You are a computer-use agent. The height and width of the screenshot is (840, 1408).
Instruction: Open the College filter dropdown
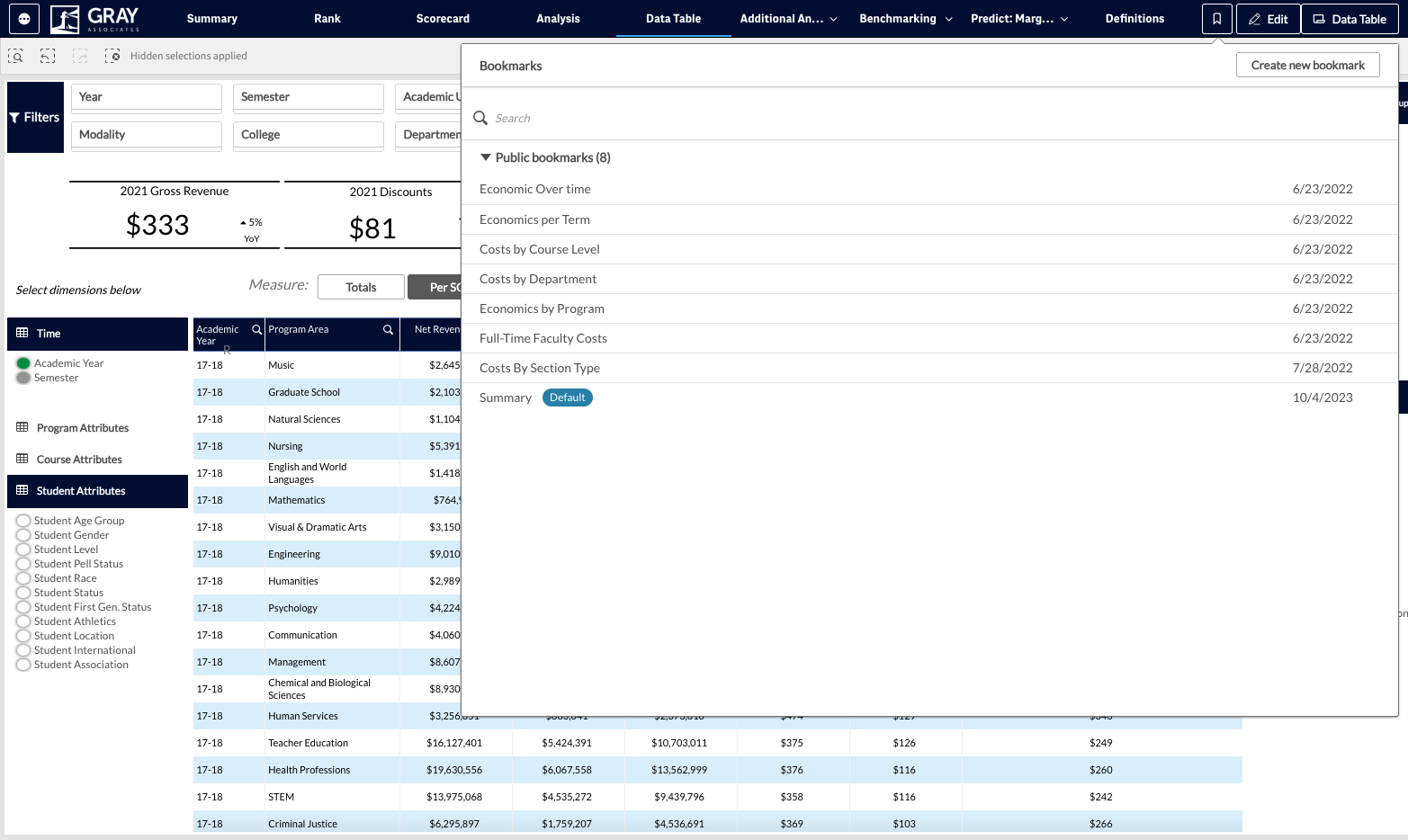click(x=309, y=135)
